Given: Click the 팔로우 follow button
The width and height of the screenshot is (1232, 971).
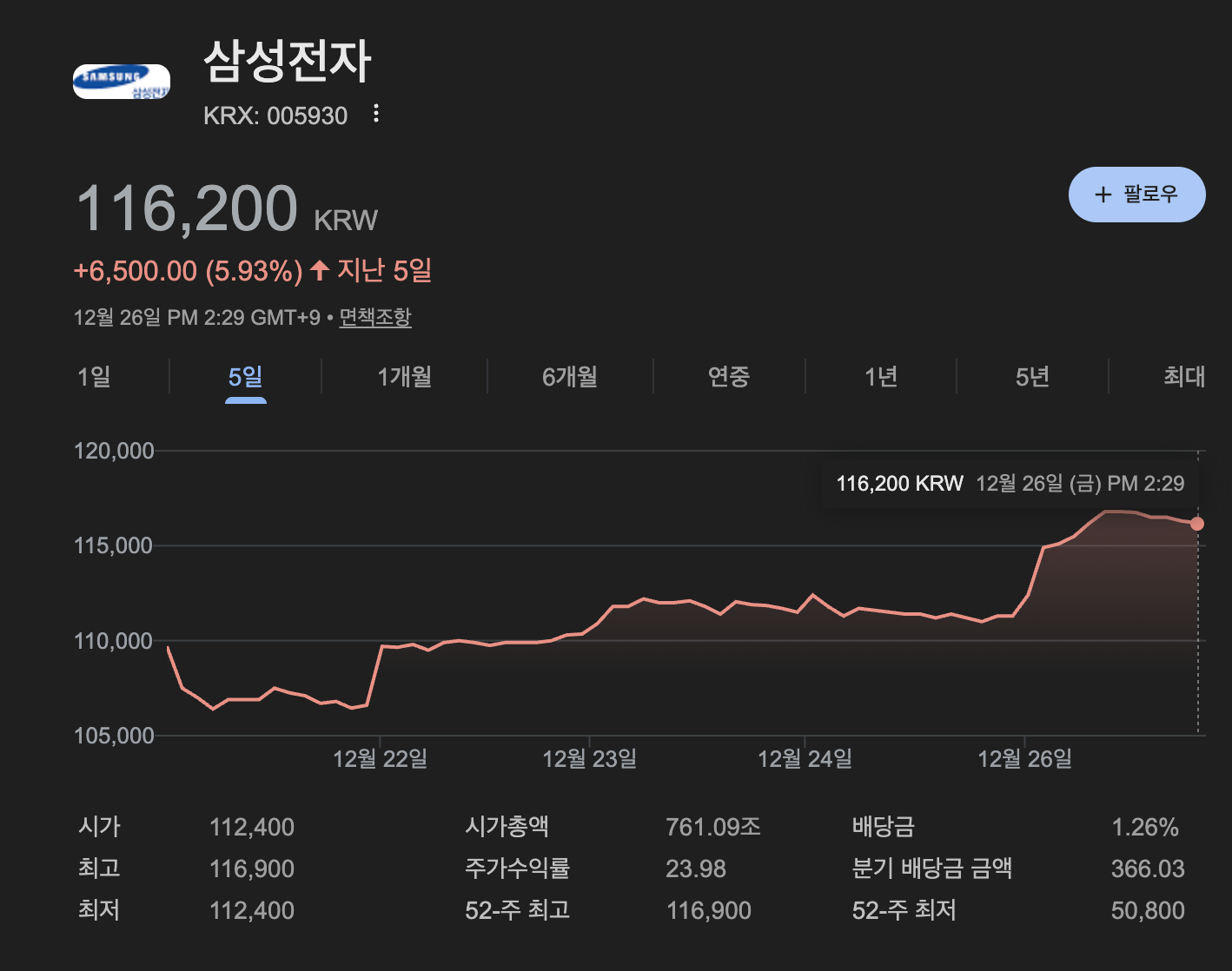Looking at the screenshot, I should click(x=1136, y=195).
